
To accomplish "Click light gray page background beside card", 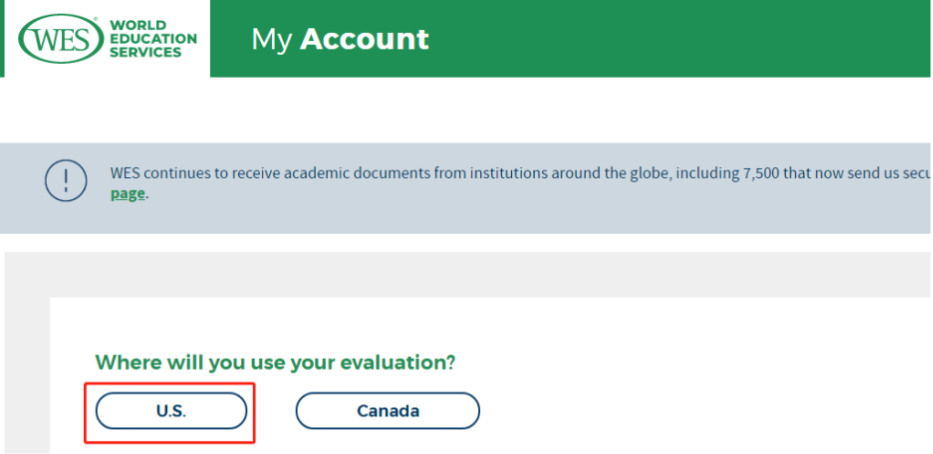I will point(26,350).
